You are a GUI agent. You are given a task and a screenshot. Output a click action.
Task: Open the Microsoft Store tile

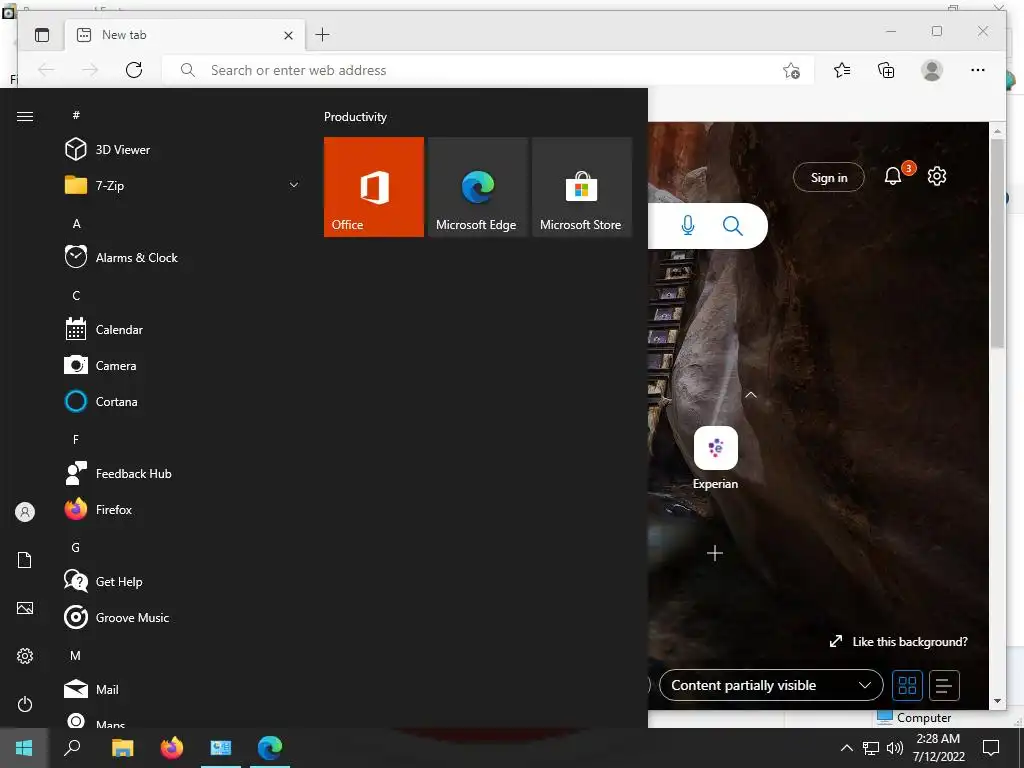point(582,187)
